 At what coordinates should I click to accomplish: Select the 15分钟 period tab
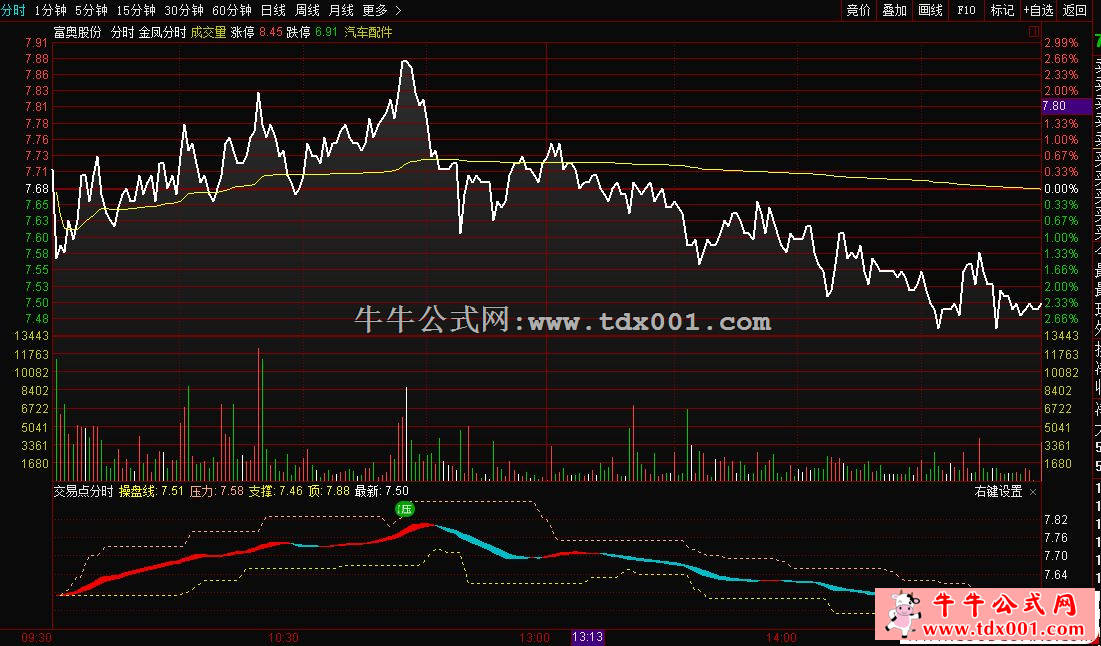135,10
